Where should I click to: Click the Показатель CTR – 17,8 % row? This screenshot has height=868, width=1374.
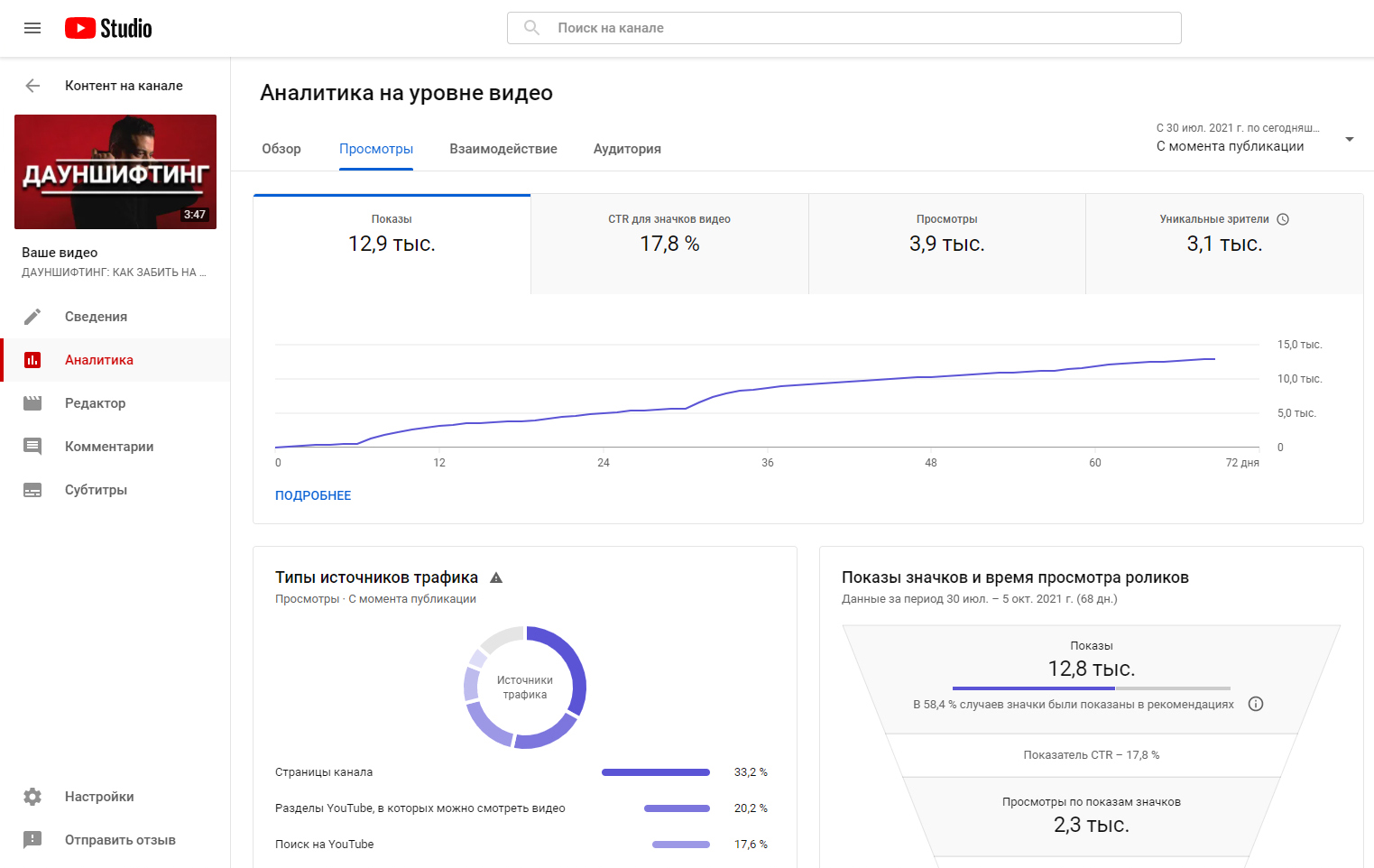coord(1092,755)
